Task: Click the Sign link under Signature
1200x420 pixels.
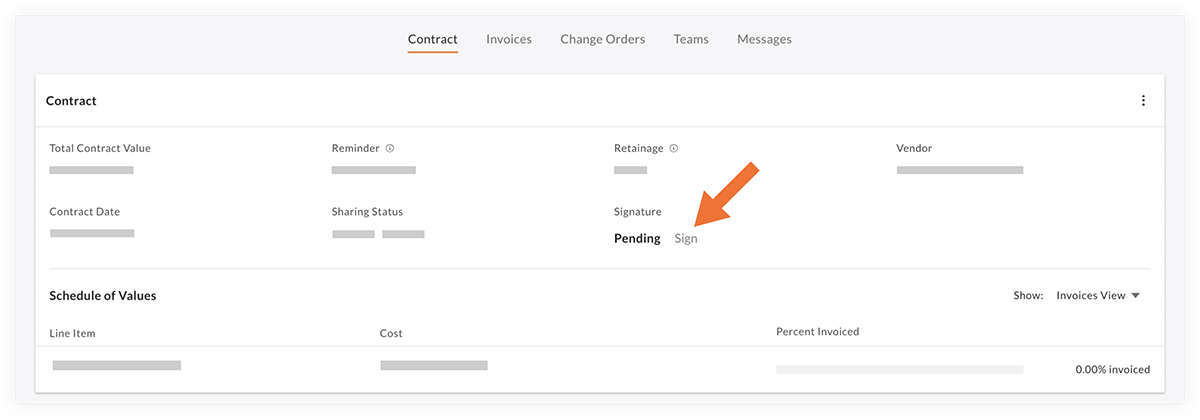Action: (x=686, y=239)
